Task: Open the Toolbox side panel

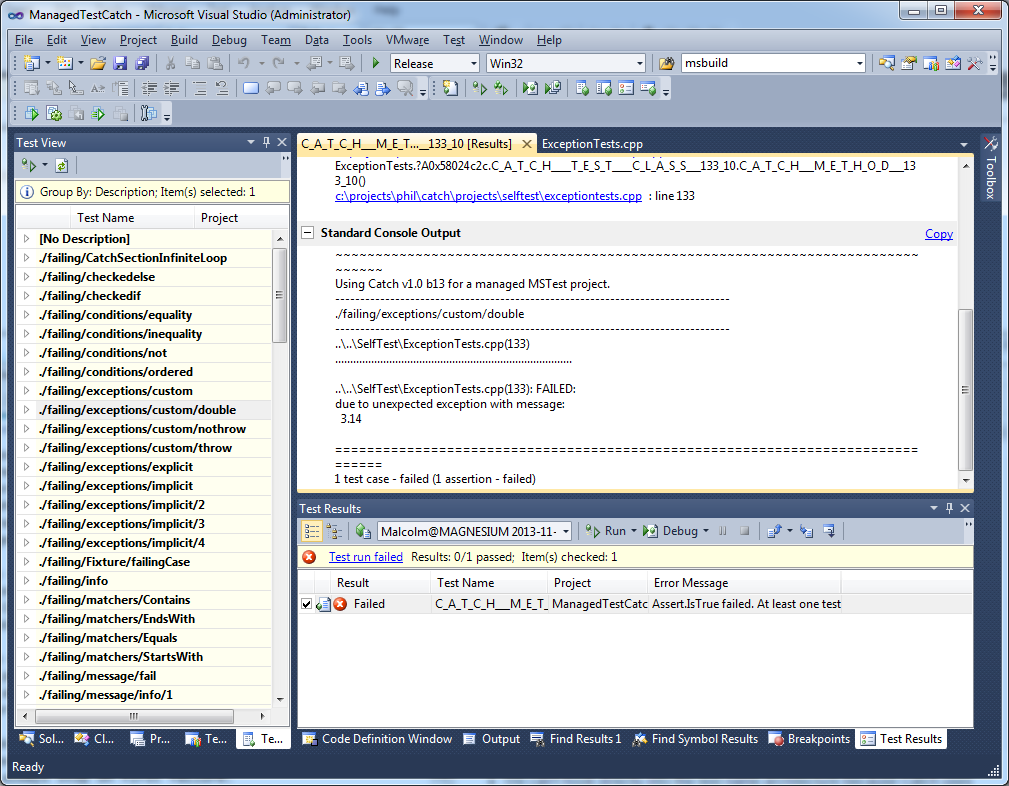Action: pos(990,169)
